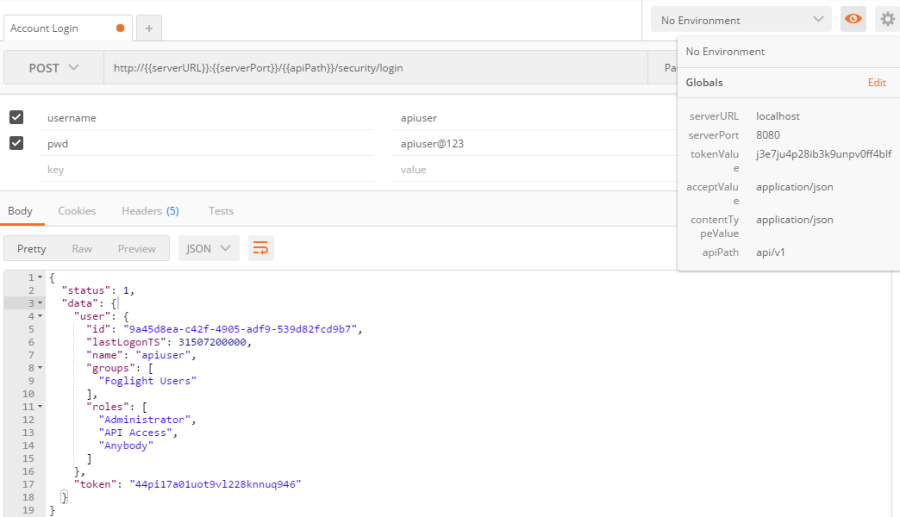Click the plus icon to add new tab
This screenshot has width=900, height=517.
click(148, 28)
